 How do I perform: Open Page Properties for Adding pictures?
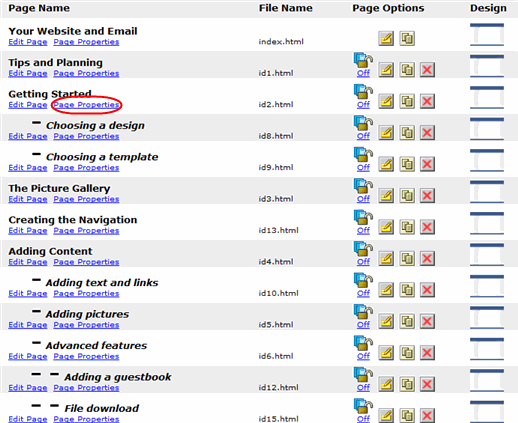[86, 325]
